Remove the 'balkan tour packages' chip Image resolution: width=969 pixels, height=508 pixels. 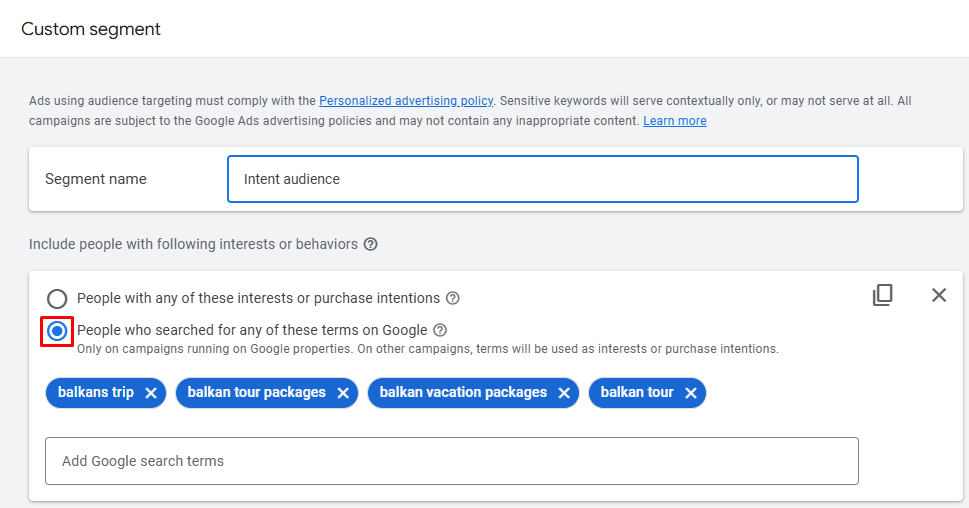tap(343, 393)
